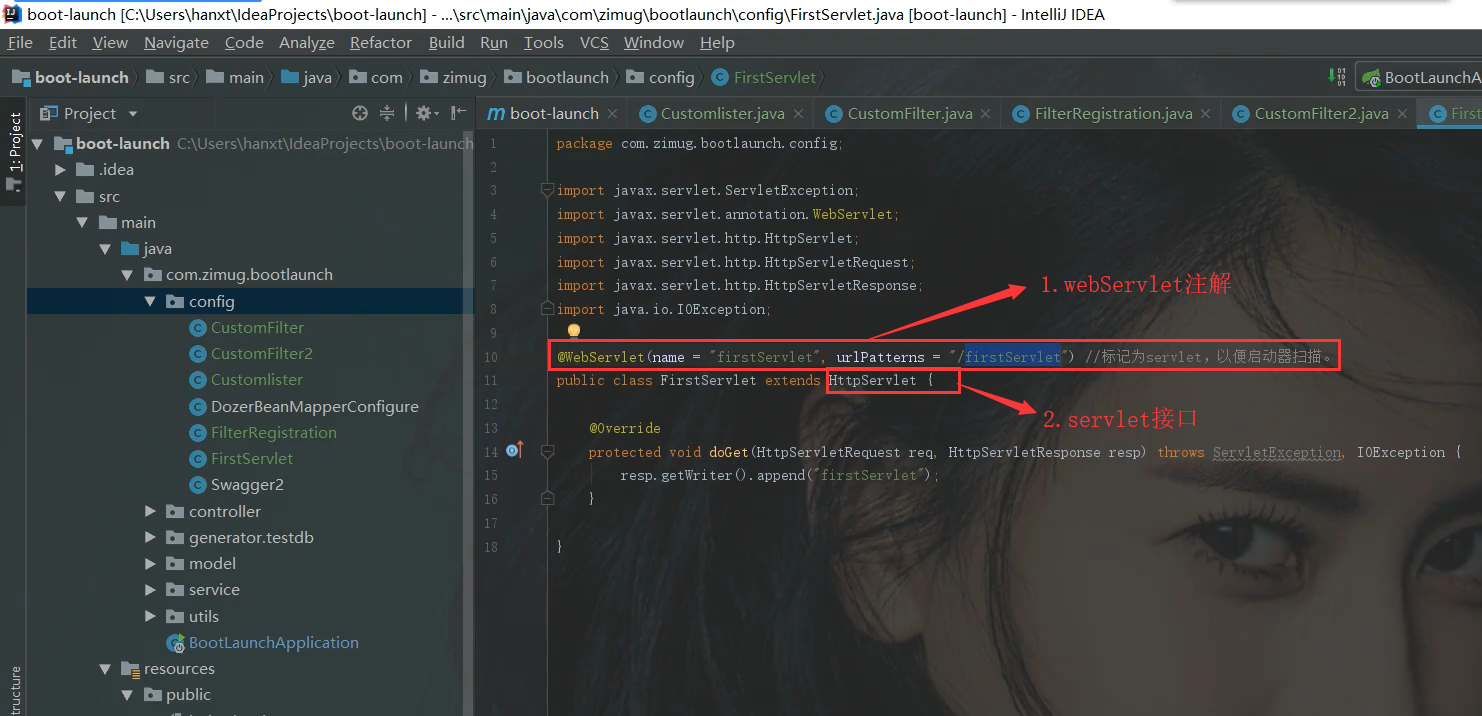
Task: Click BootLaunchApplication Spring icon in tree
Action: click(175, 643)
